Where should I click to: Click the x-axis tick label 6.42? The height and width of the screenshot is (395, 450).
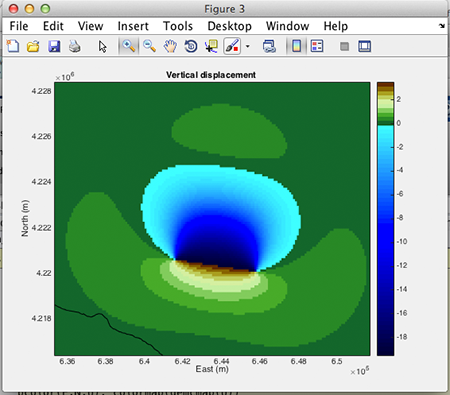(x=183, y=361)
